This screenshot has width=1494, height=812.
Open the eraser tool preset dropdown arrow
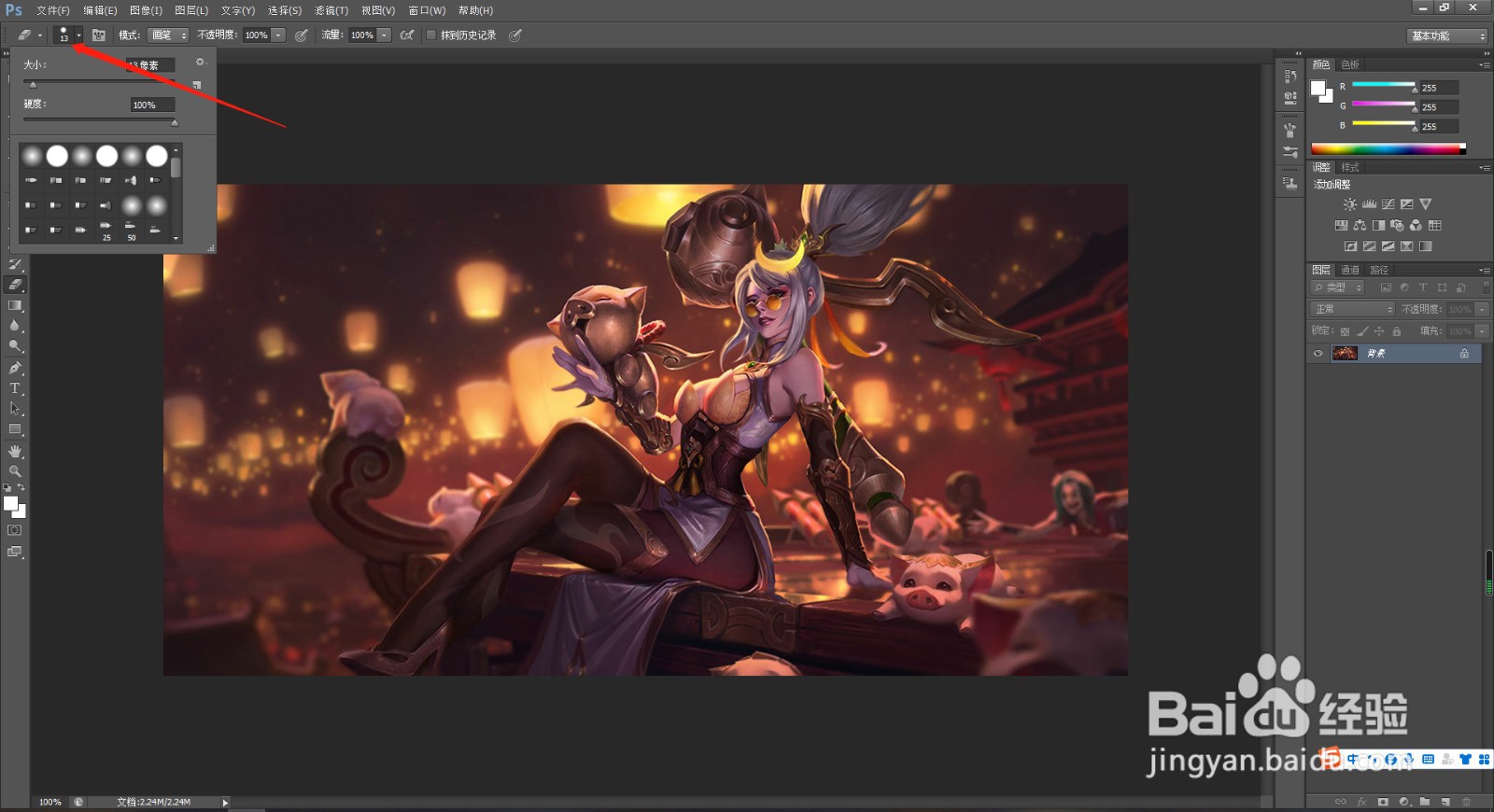40,35
